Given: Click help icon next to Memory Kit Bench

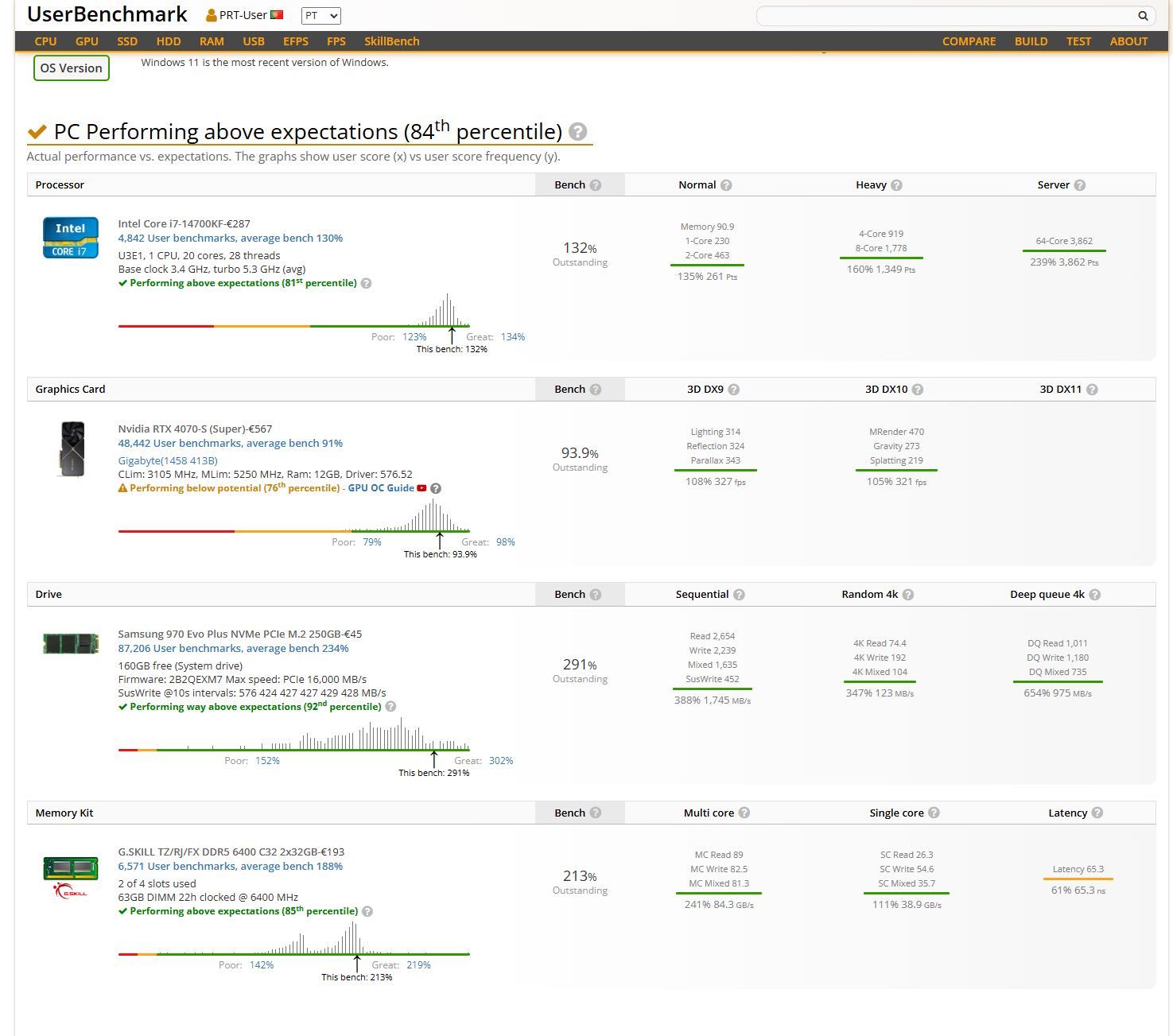Looking at the screenshot, I should (x=596, y=813).
